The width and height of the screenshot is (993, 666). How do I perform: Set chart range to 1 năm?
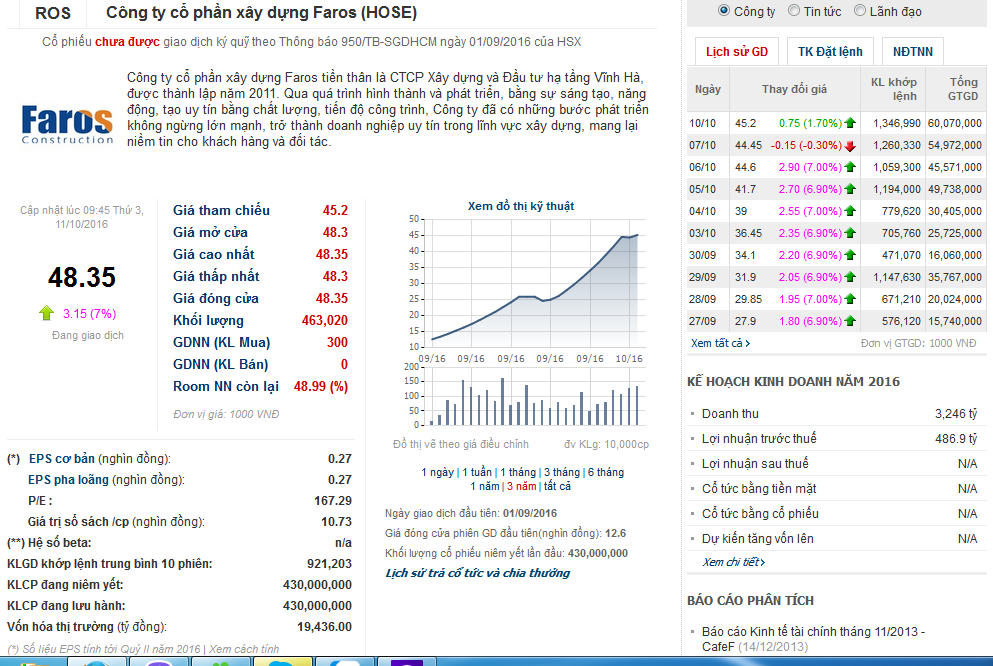(484, 486)
